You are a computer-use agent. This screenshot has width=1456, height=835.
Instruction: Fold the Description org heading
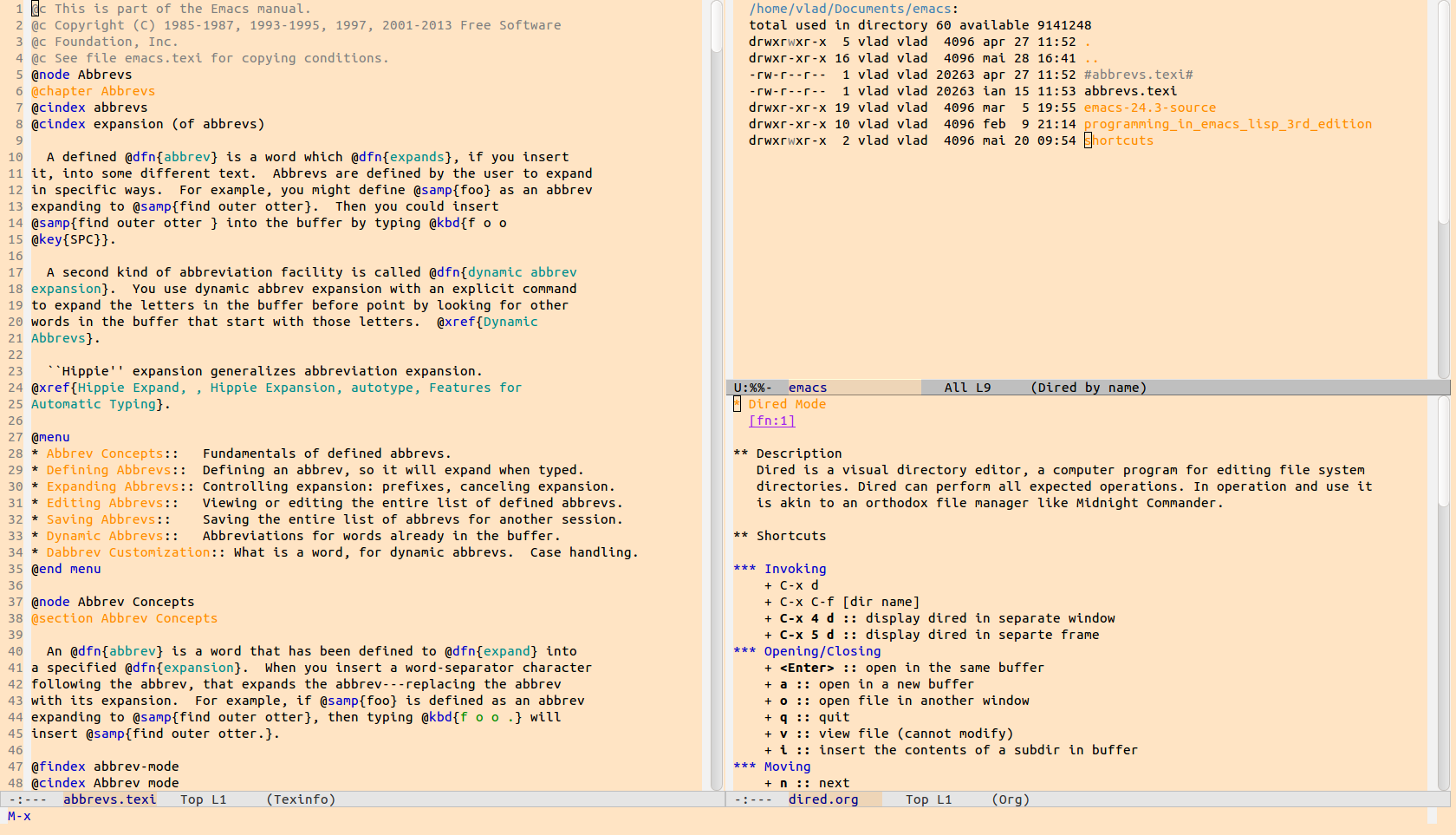(x=788, y=453)
